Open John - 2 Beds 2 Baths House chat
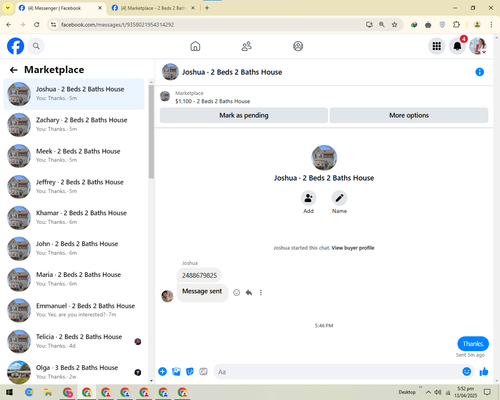Image resolution: width=500 pixels, height=400 pixels. [74, 249]
